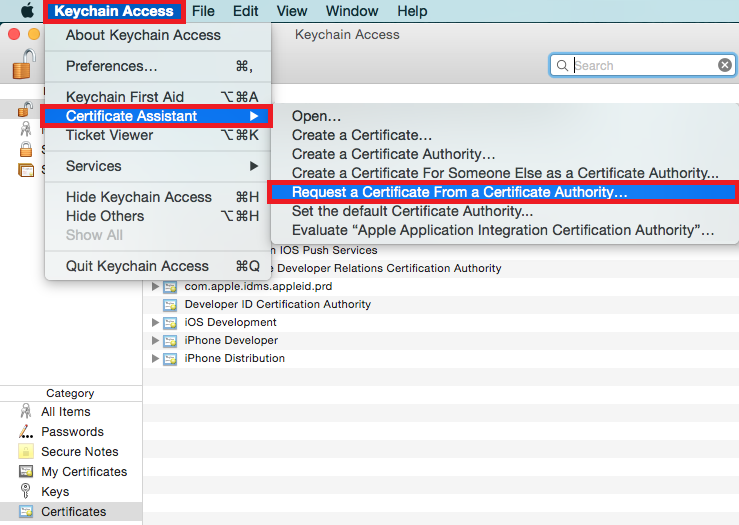Click the Developer ID Certification Authority icon
The width and height of the screenshot is (739, 525).
(x=170, y=304)
